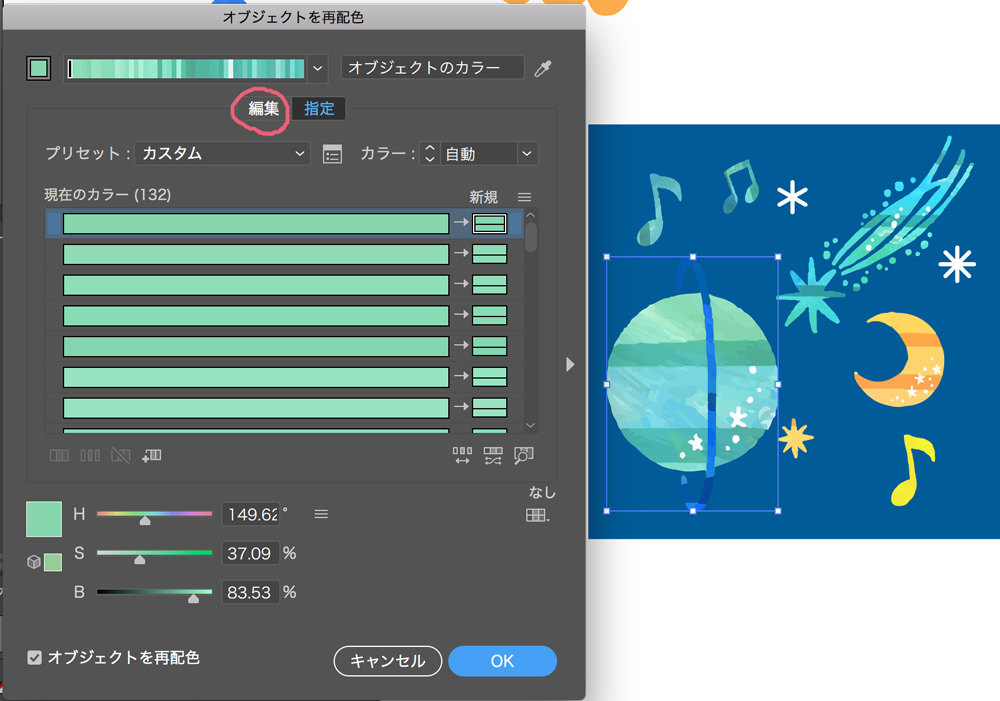Screen dimensions: 1000x701
Task: Open the カラー 自動 dropdown arrow
Action: (527, 154)
